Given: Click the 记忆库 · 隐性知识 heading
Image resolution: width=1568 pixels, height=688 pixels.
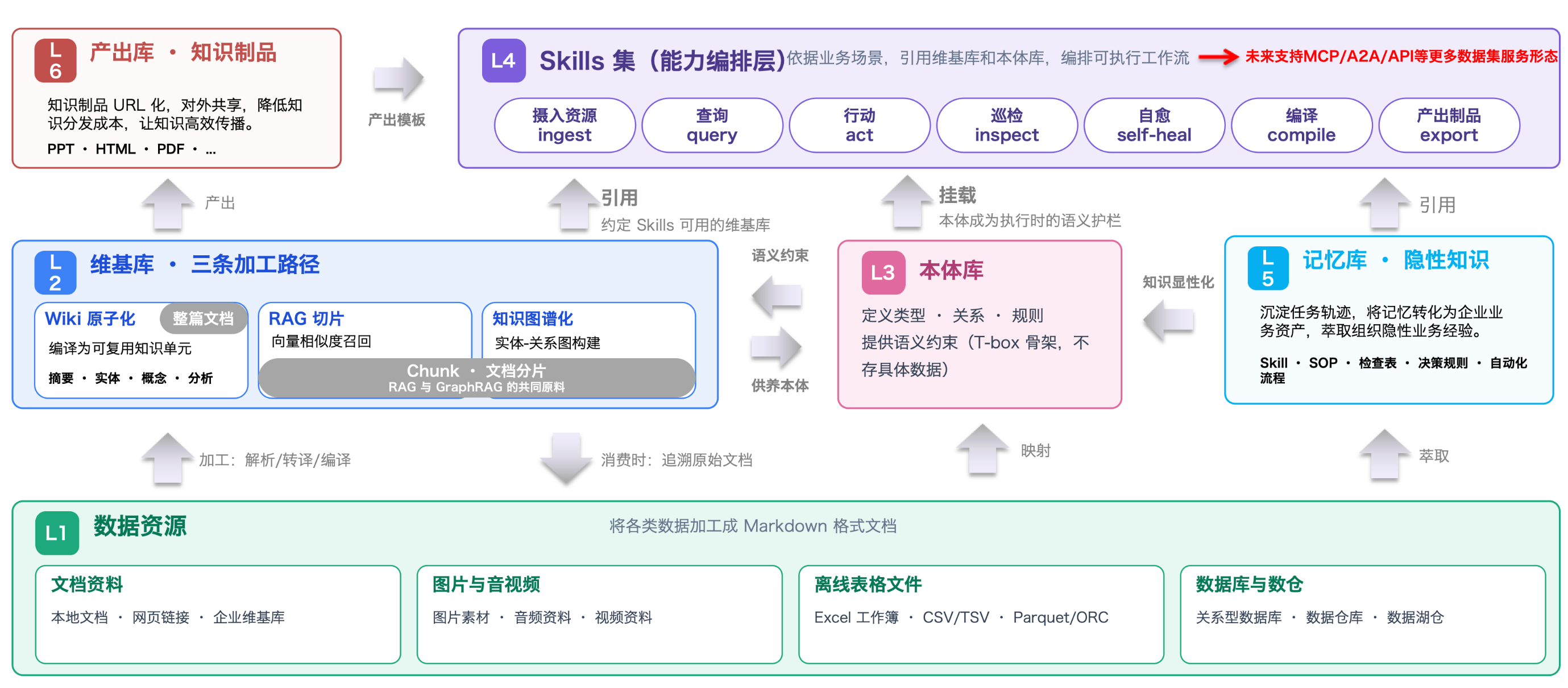Looking at the screenshot, I should click(1396, 260).
